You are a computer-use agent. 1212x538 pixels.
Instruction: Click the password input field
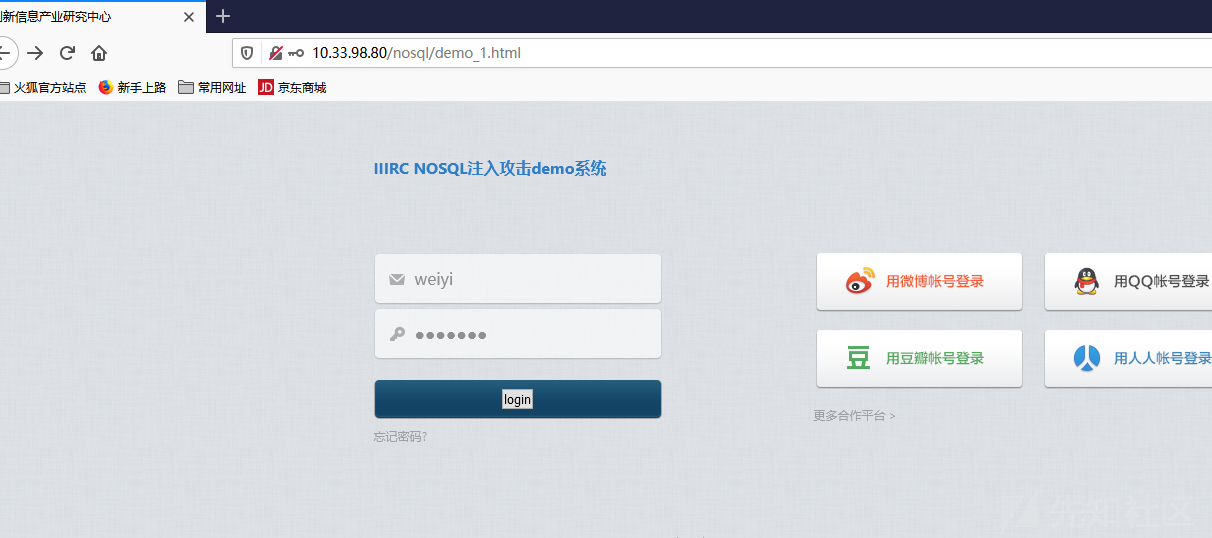pyautogui.click(x=530, y=334)
